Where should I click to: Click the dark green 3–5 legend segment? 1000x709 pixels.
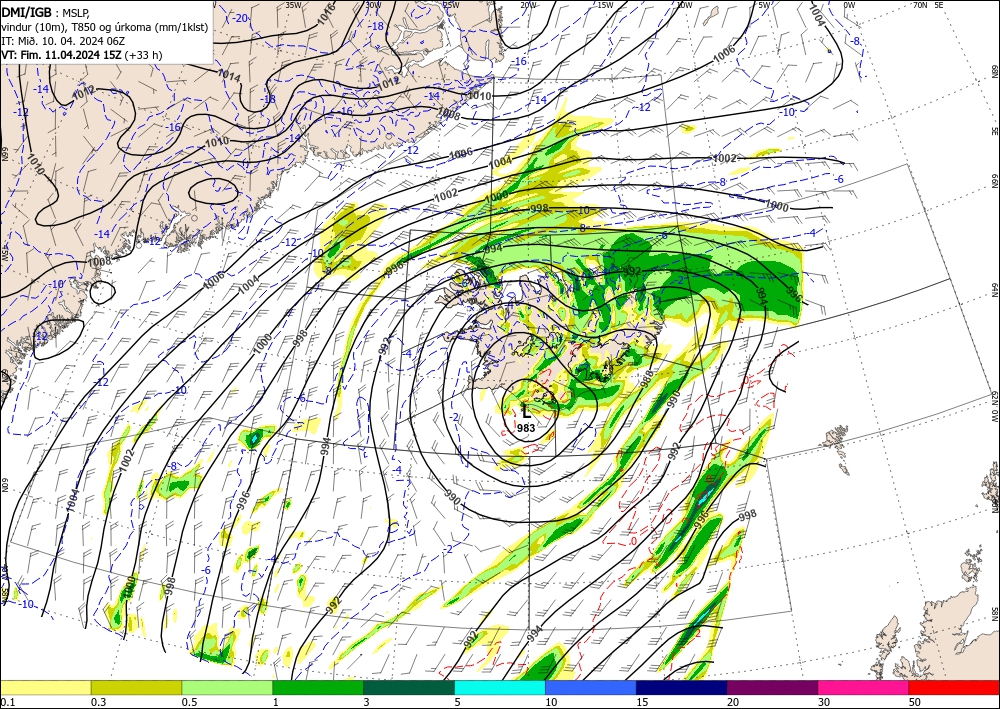[409, 687]
